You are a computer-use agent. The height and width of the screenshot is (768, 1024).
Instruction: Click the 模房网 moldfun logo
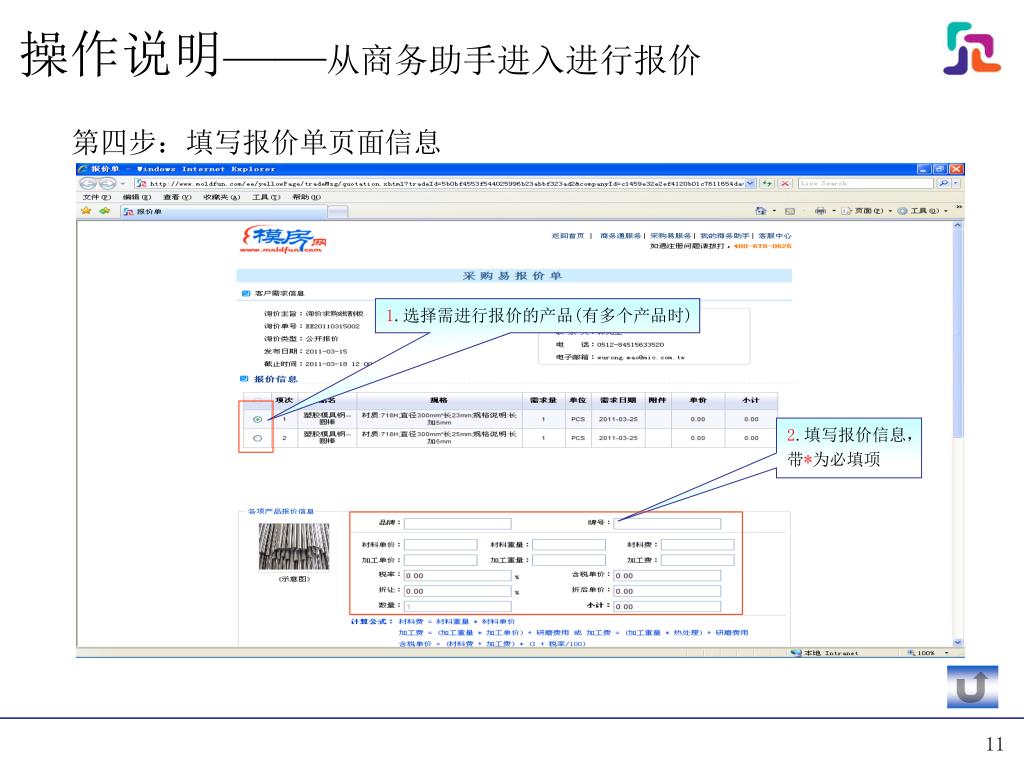click(x=283, y=240)
